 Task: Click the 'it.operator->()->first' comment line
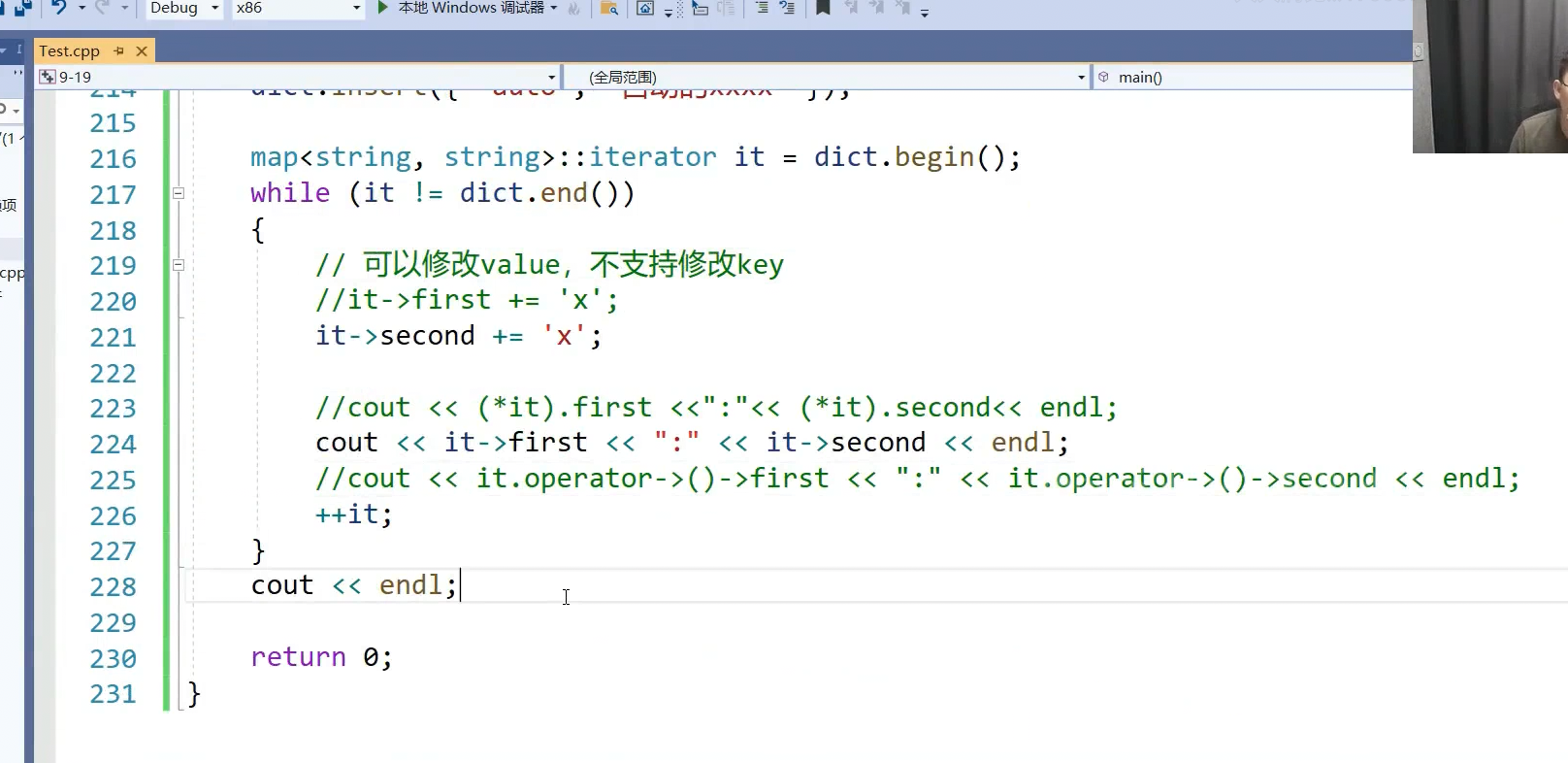coord(918,479)
